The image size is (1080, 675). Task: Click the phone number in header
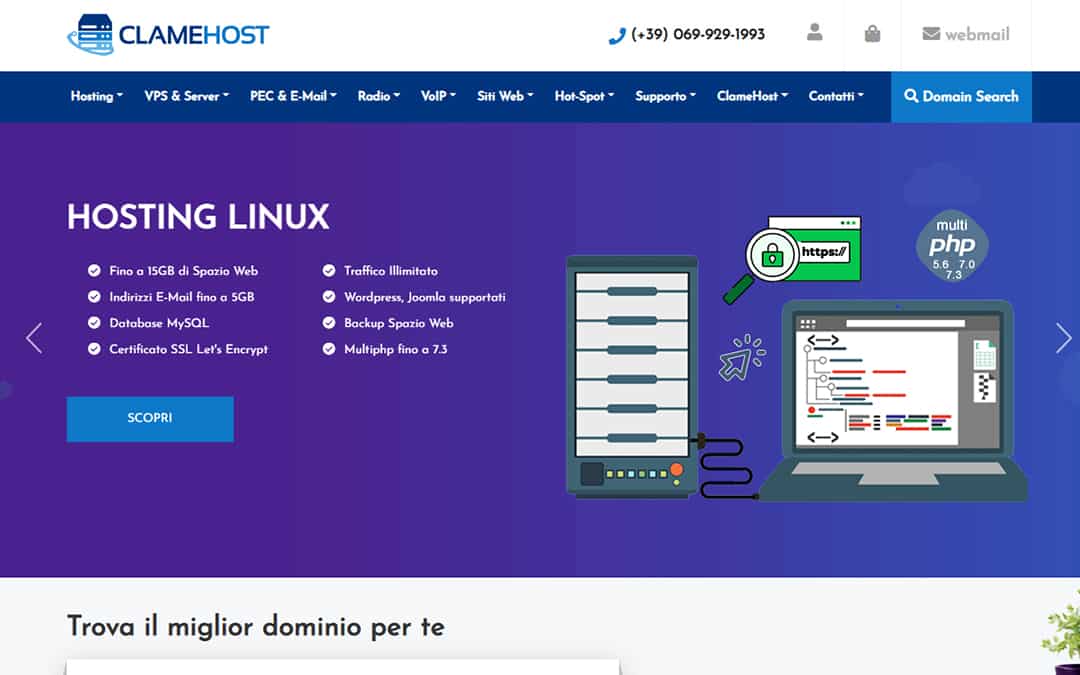[687, 35]
